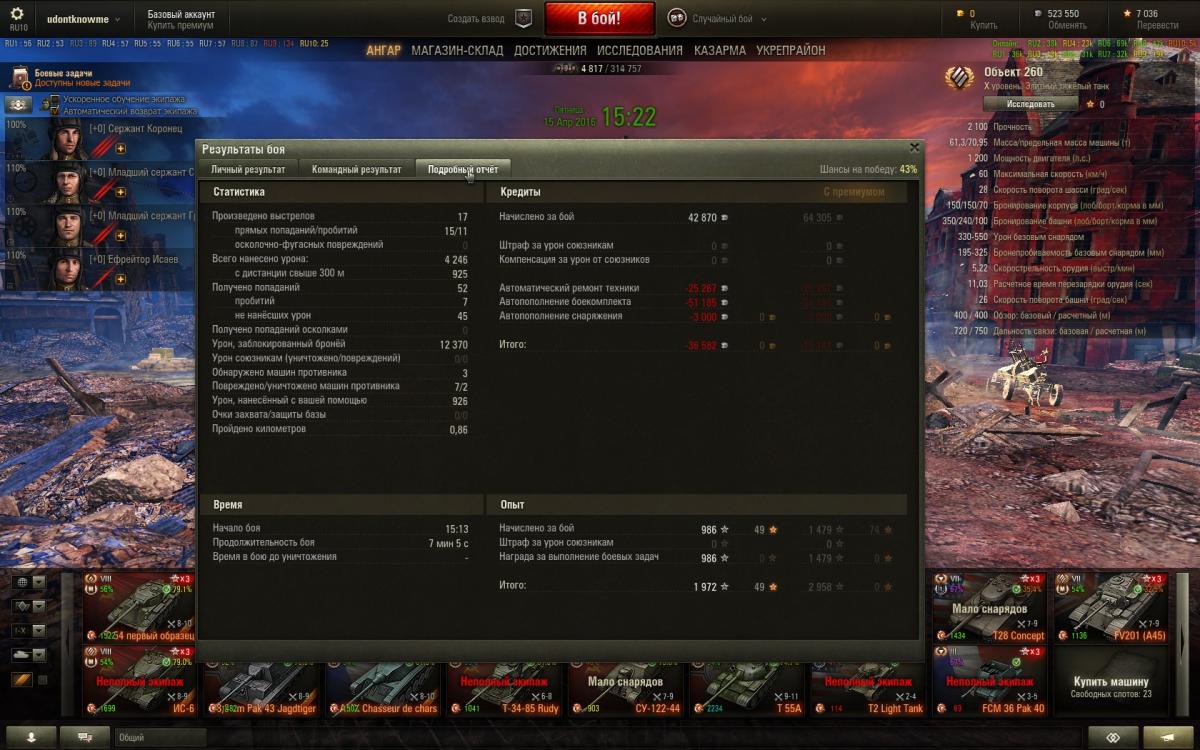The image size is (1200, 750).
Task: Open the vehicle class filter dropdown
Action: coord(29,606)
